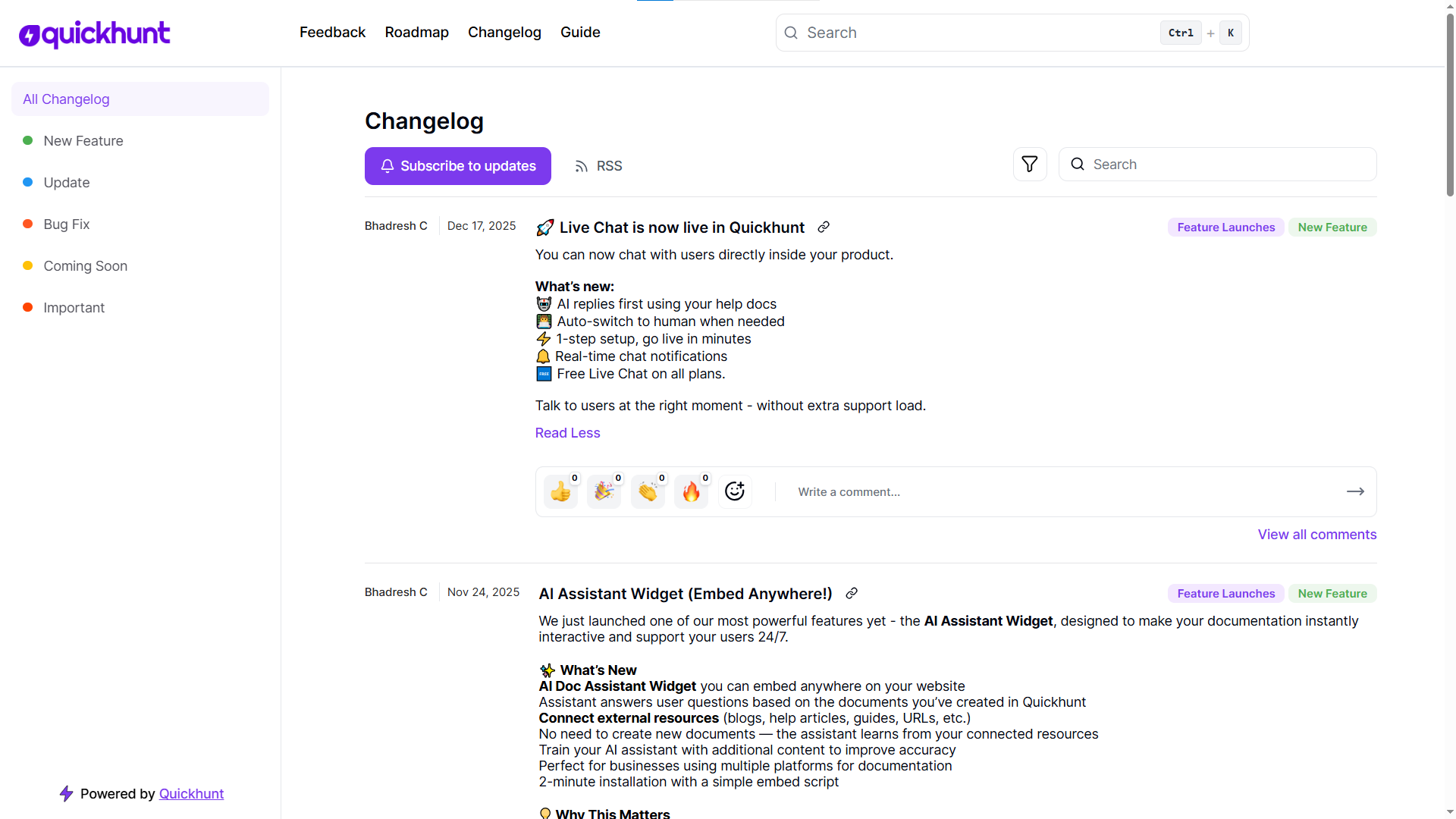Click the Changelog page heading
Image resolution: width=1456 pixels, height=819 pixels.
point(424,121)
